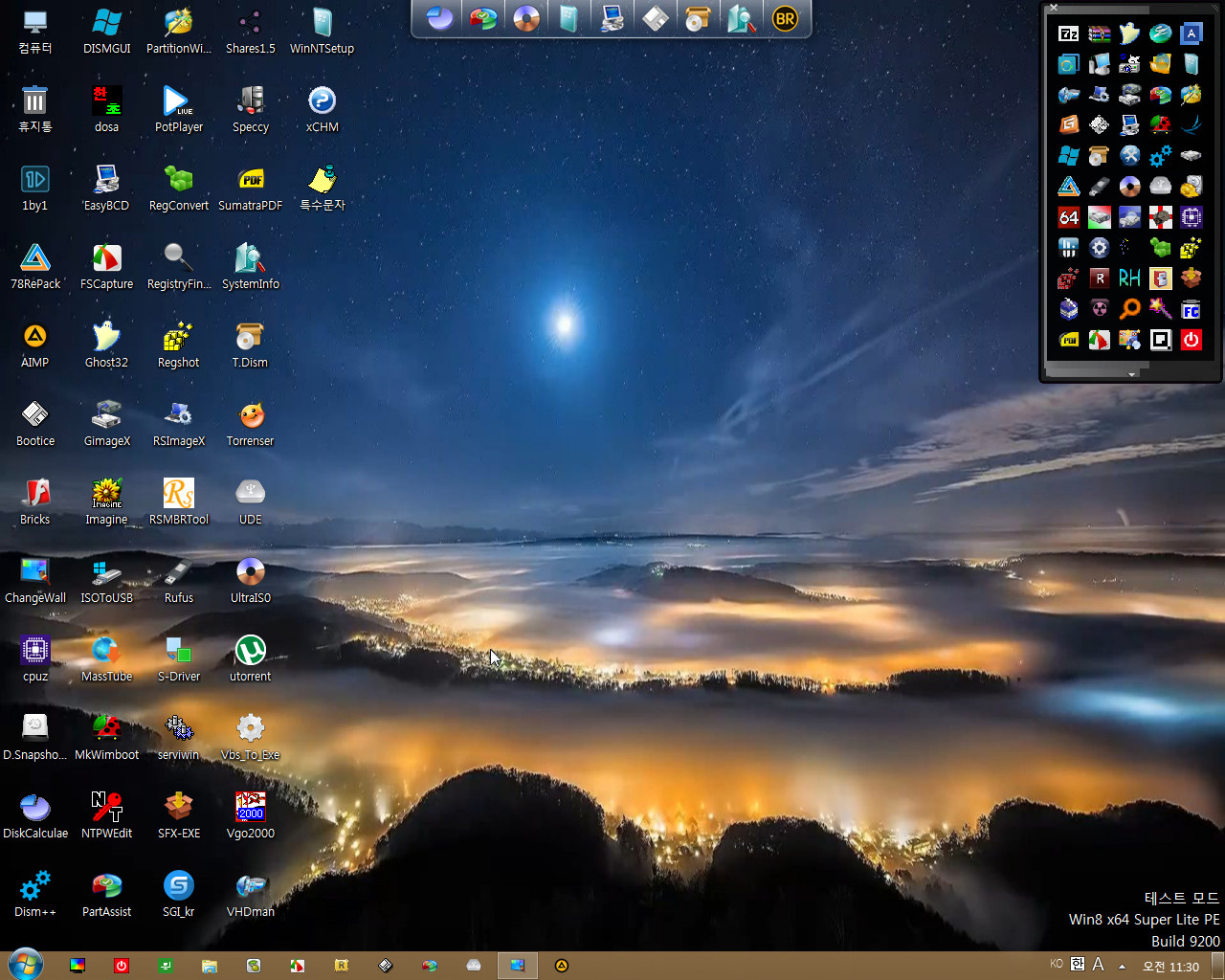Select the WinNTSetup shortcut
The height and width of the screenshot is (980, 1225).
(x=322, y=32)
